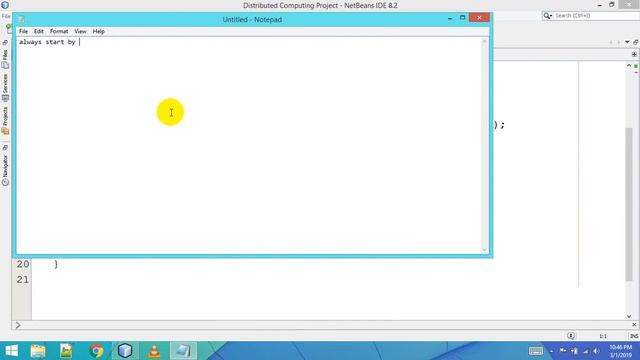Restore down the NetBeans IDE window
This screenshot has height=360, width=640.
click(x=611, y=4)
